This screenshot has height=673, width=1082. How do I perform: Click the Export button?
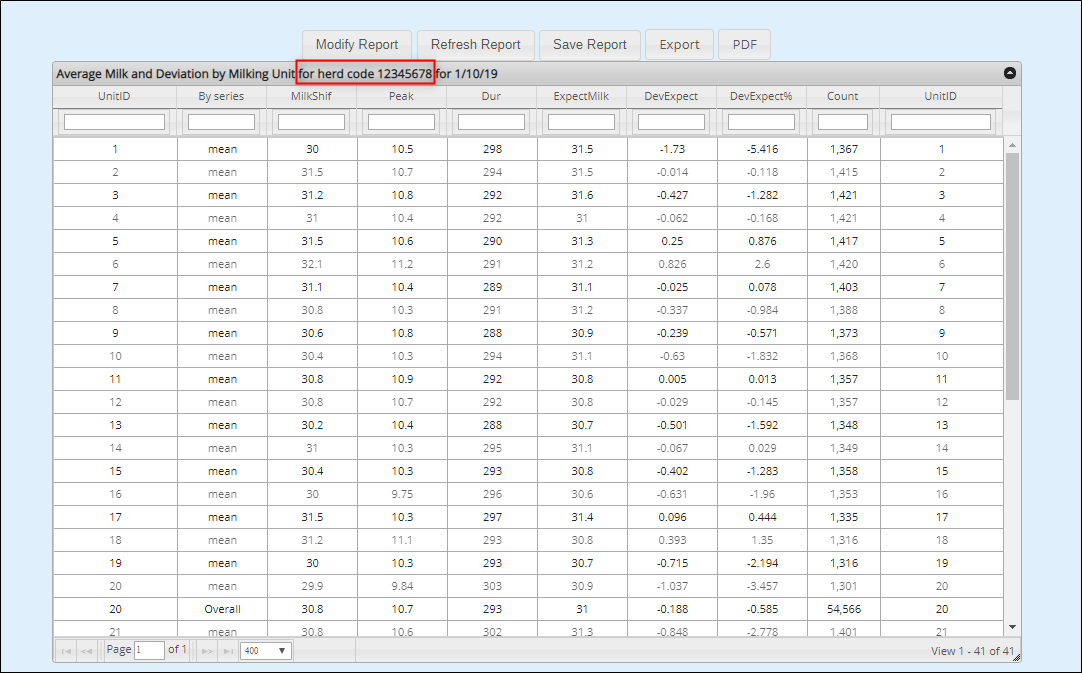coord(679,45)
